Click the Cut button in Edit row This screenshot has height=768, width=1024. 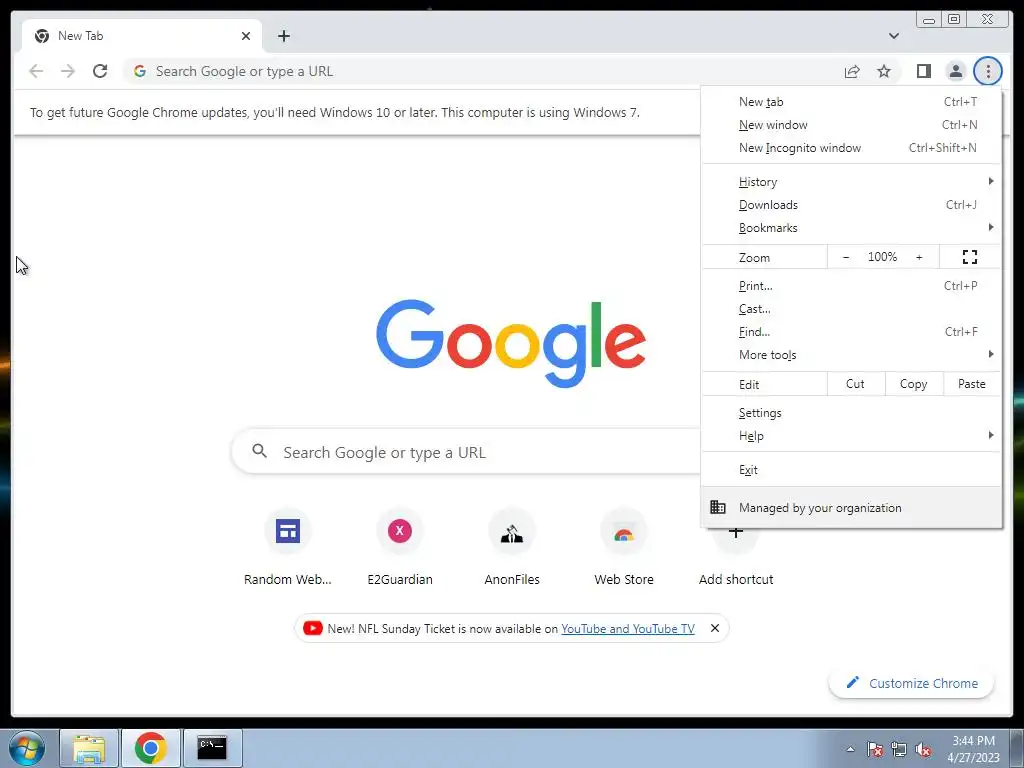coord(856,384)
